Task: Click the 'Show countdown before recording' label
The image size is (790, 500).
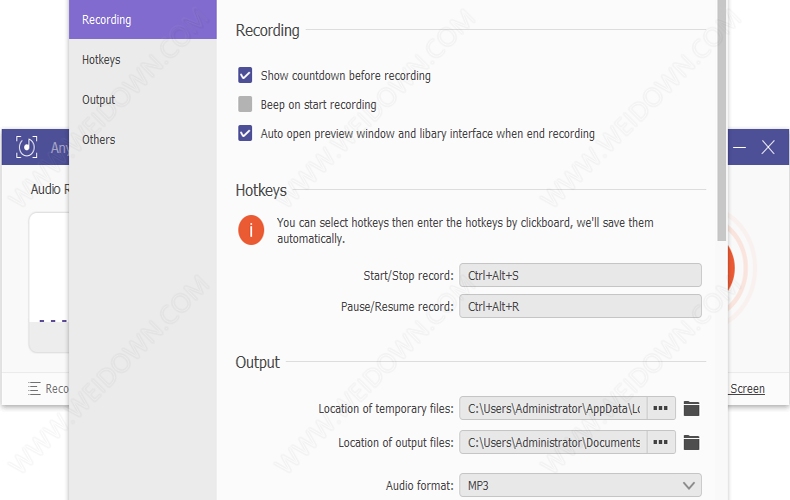Action: 346,76
